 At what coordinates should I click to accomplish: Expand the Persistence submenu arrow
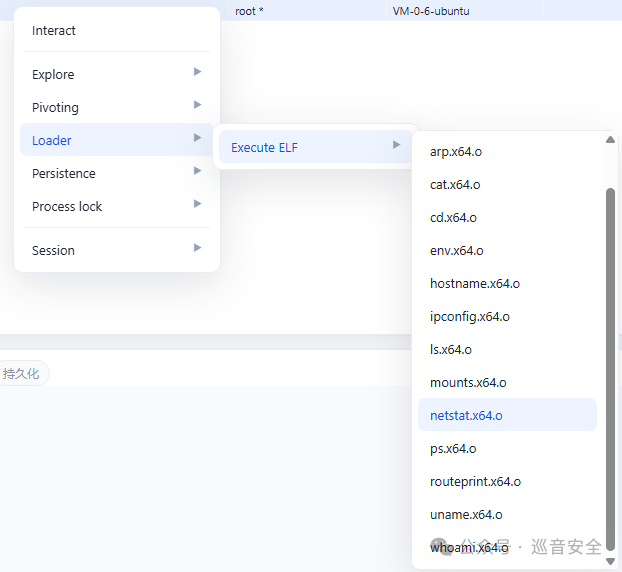point(197,171)
